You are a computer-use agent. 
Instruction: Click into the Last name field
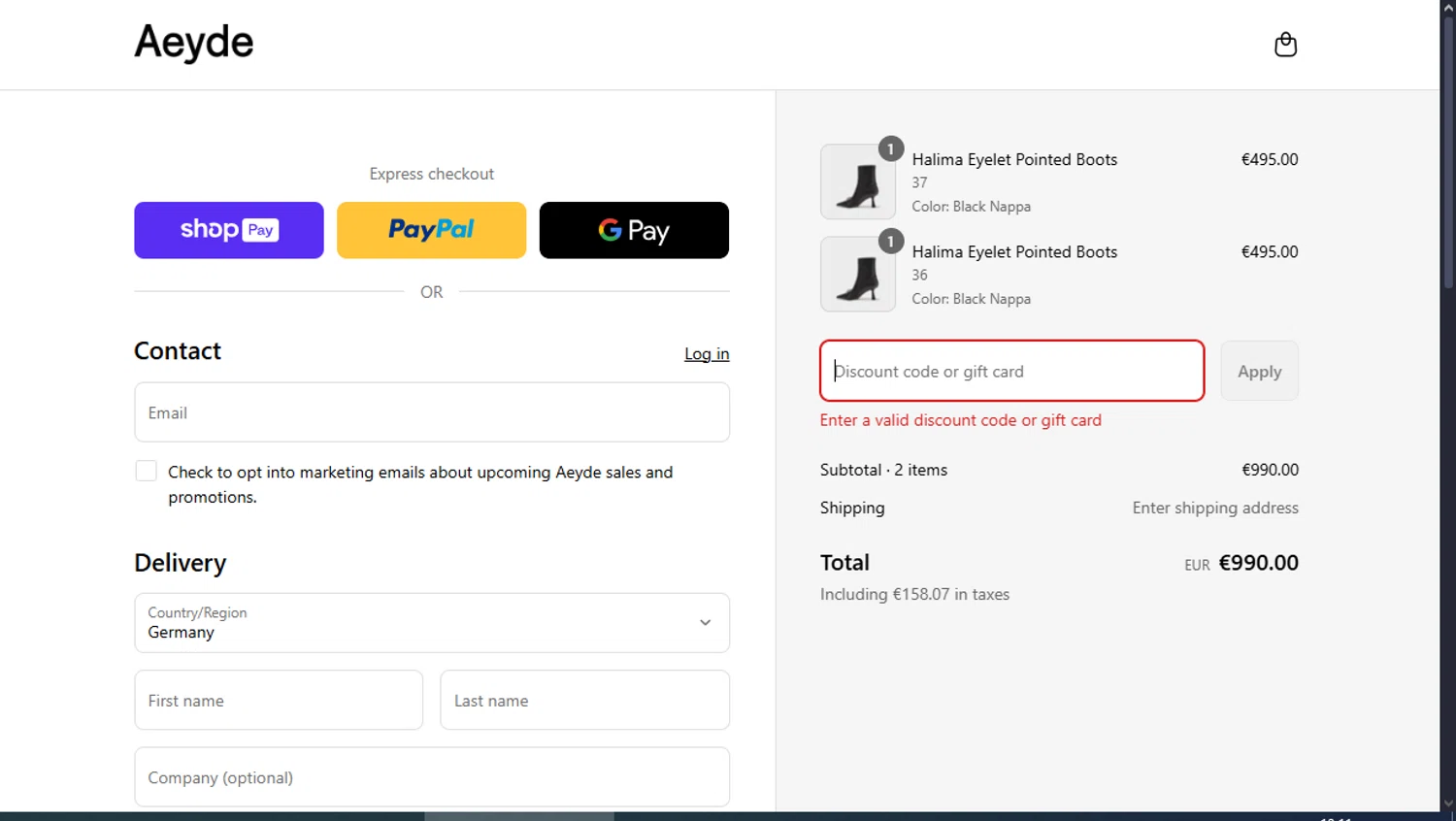[x=584, y=700]
